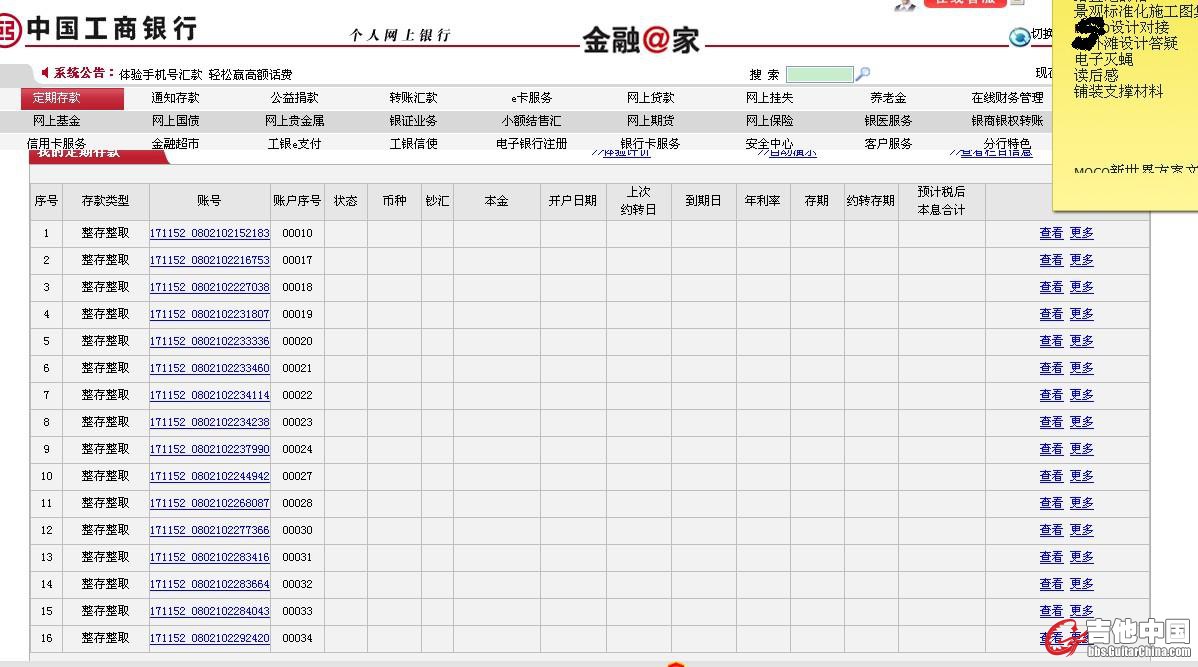The image size is (1198, 667).
Task: Click the 金融@家 brand logo
Action: [x=641, y=40]
